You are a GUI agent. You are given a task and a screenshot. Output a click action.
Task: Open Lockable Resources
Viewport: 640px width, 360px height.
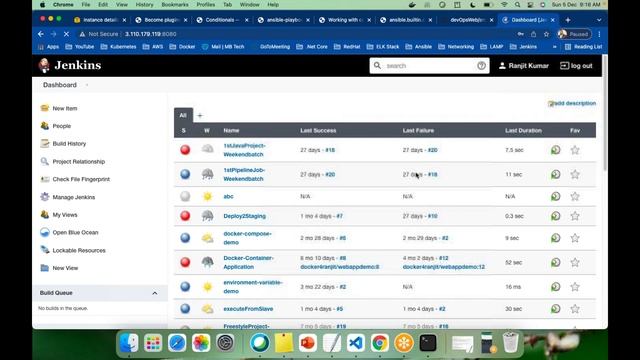tap(79, 250)
